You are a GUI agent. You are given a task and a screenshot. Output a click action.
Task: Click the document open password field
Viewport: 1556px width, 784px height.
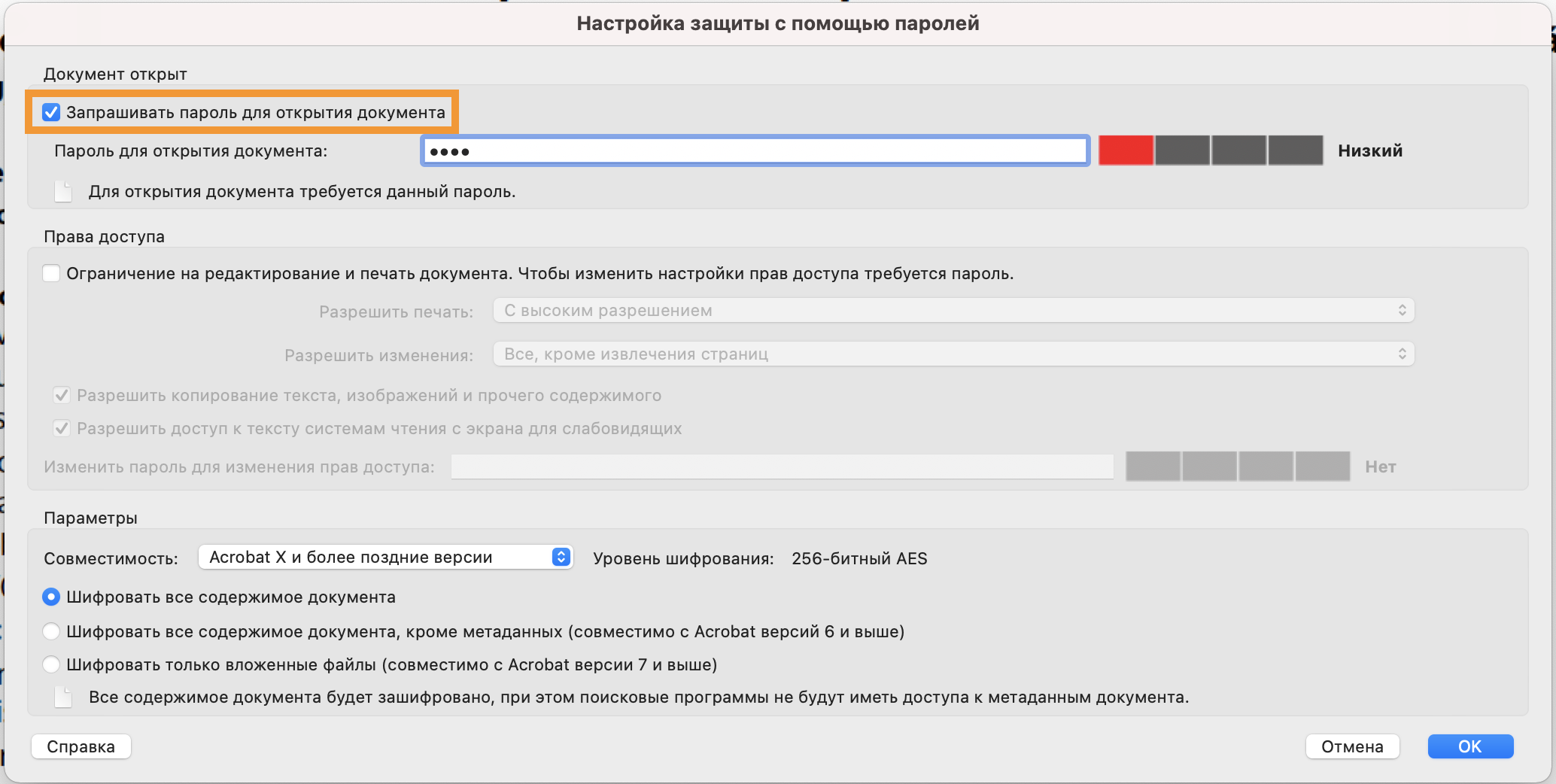[755, 151]
